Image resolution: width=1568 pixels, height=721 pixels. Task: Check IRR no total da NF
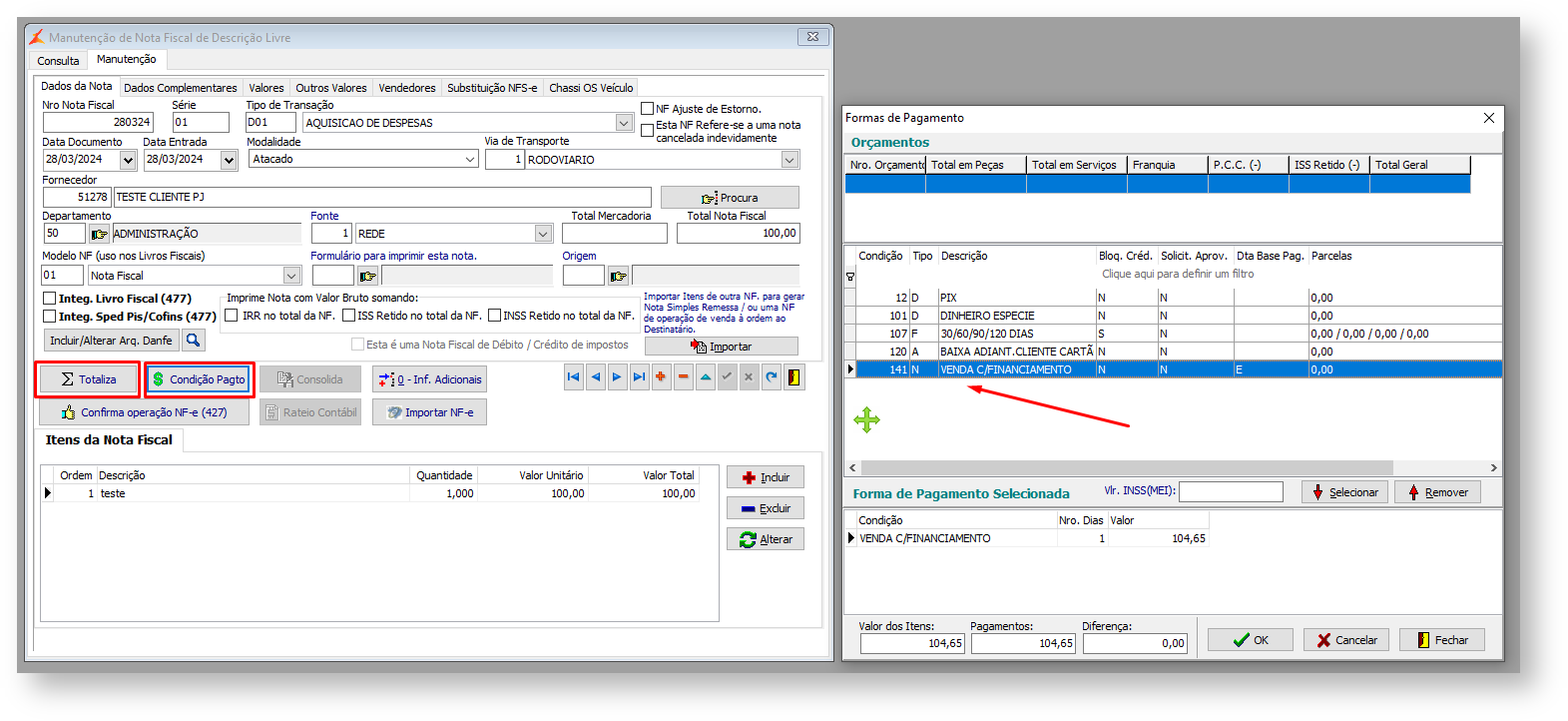point(231,316)
